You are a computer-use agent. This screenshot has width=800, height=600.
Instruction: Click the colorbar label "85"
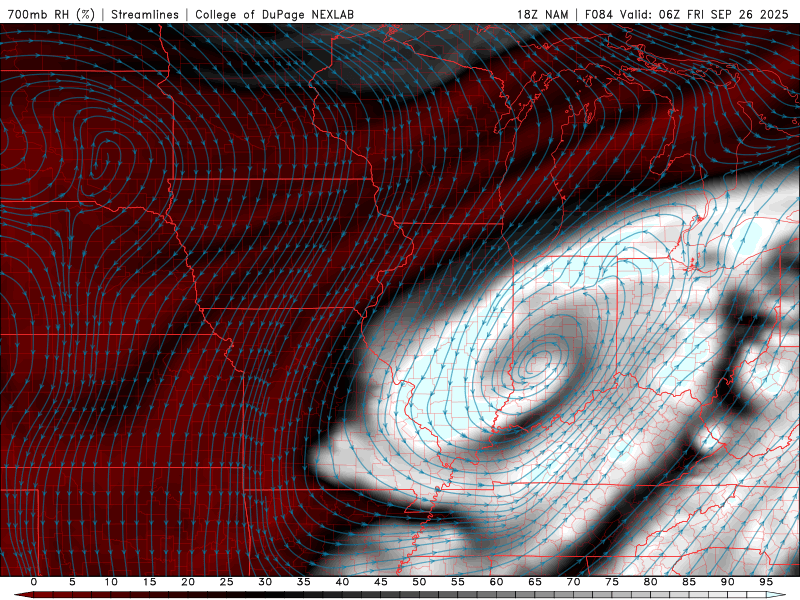tap(689, 582)
